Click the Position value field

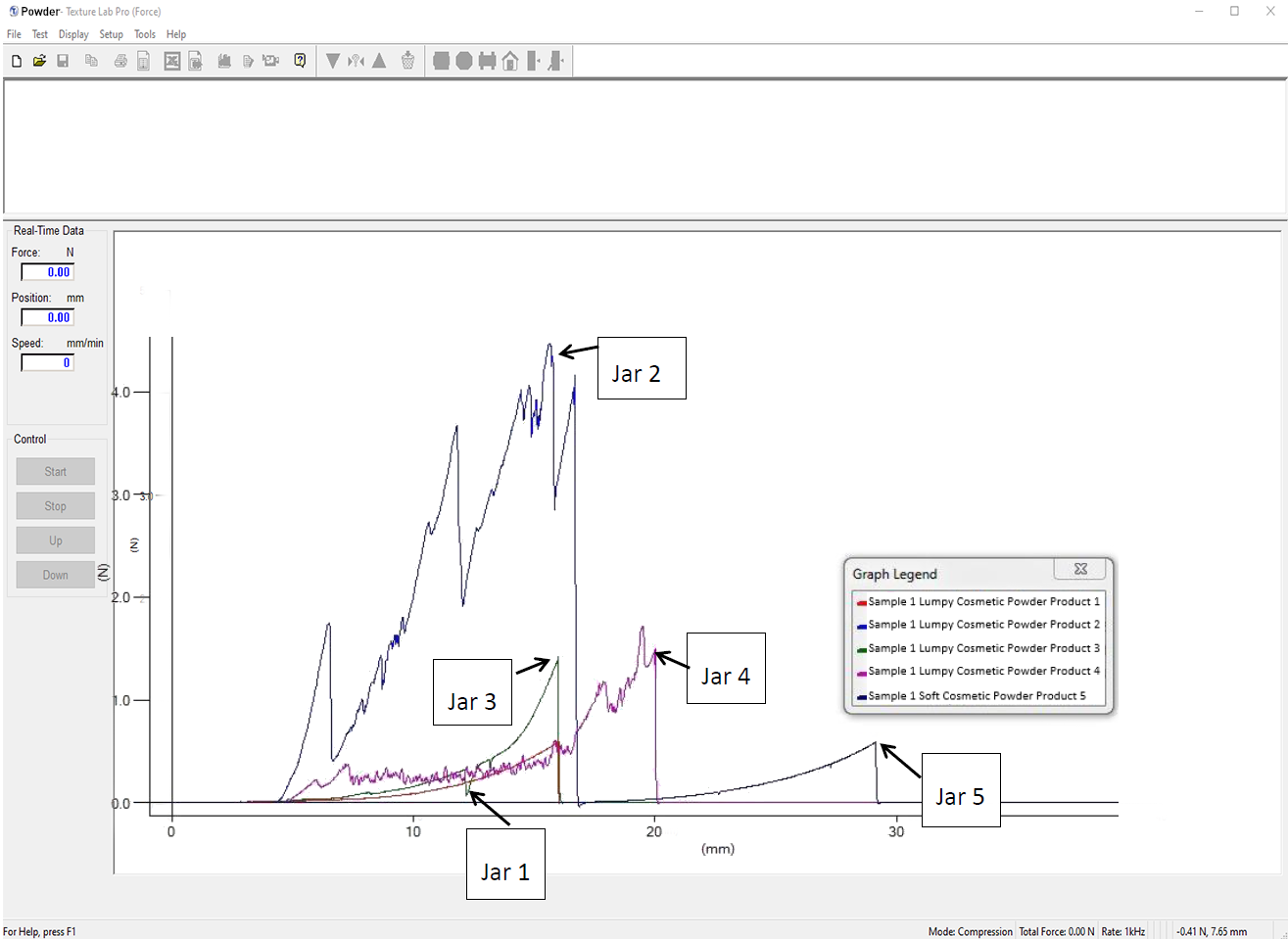pyautogui.click(x=48, y=317)
